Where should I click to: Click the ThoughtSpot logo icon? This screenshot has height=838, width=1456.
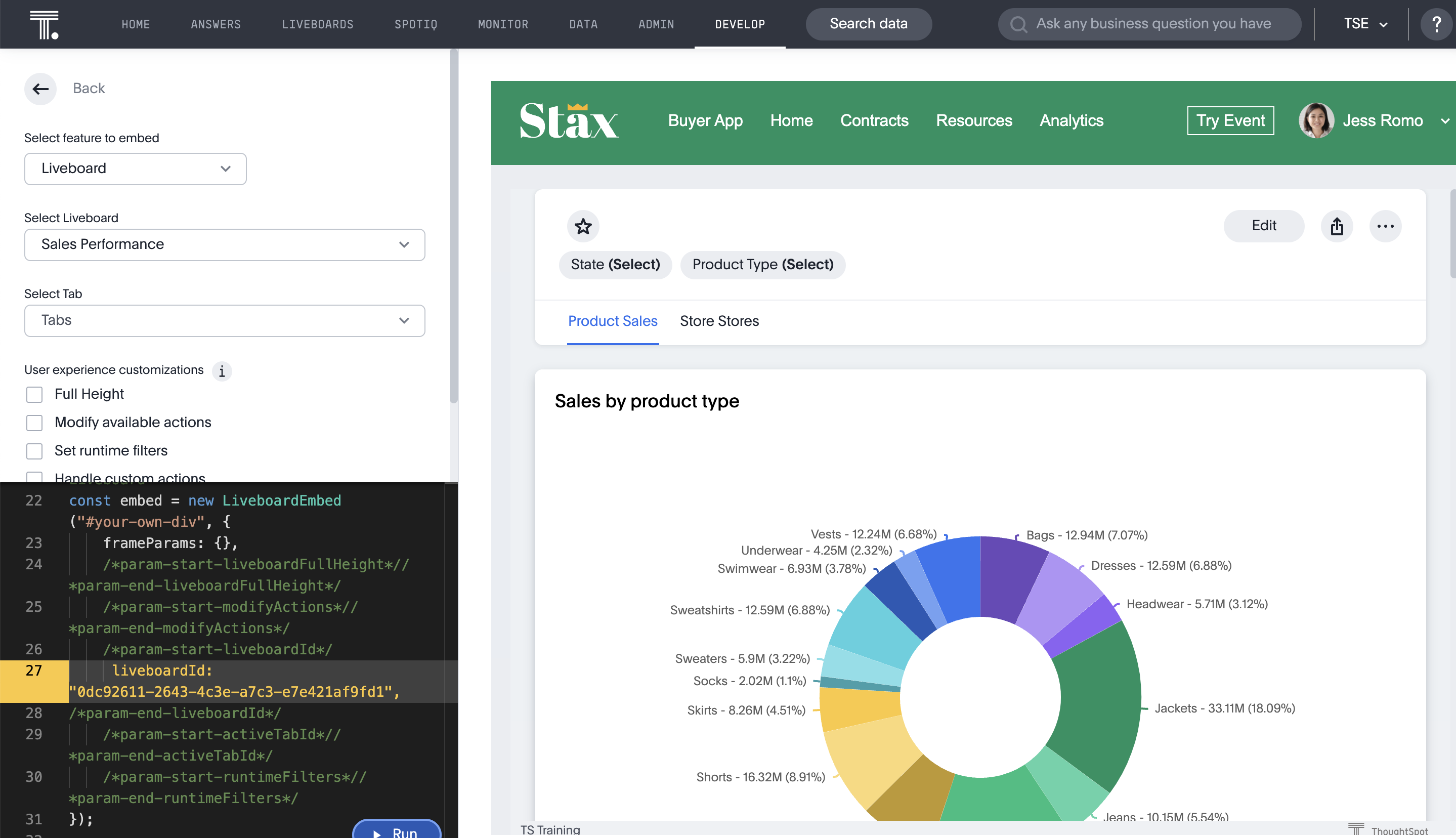pos(44,25)
